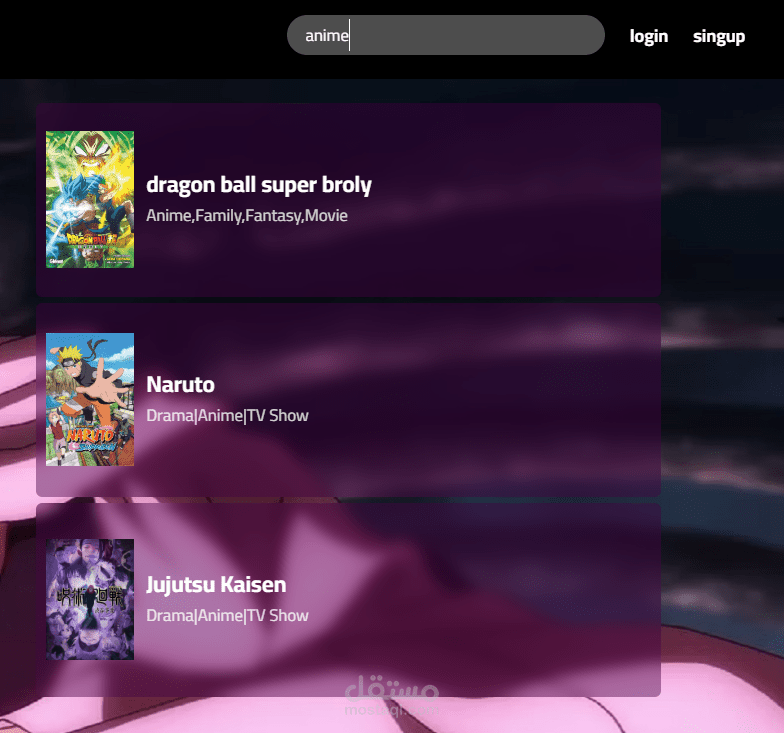
Task: Open the login link
Action: [x=648, y=36]
